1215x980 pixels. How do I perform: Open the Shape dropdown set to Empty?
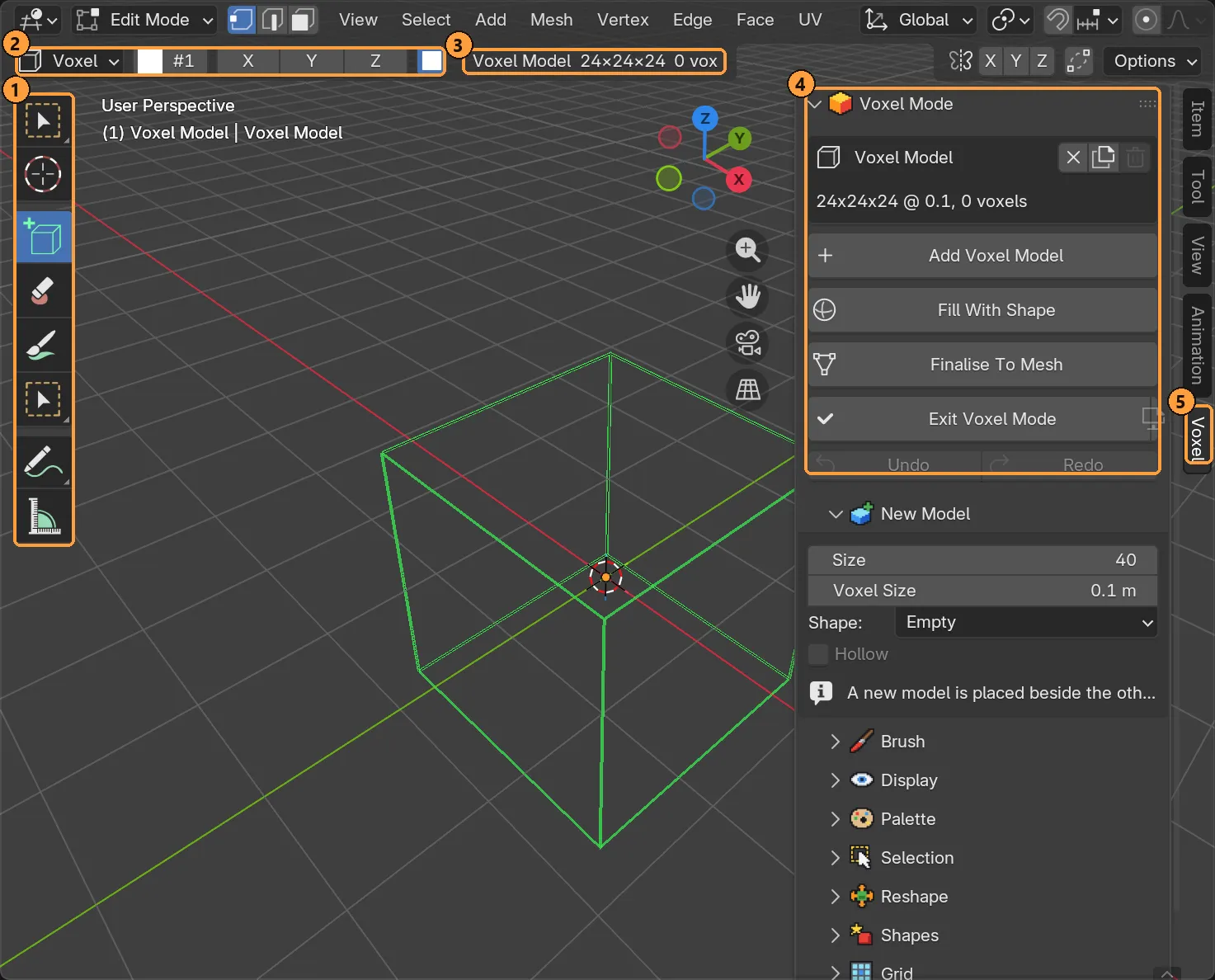[1026, 622]
